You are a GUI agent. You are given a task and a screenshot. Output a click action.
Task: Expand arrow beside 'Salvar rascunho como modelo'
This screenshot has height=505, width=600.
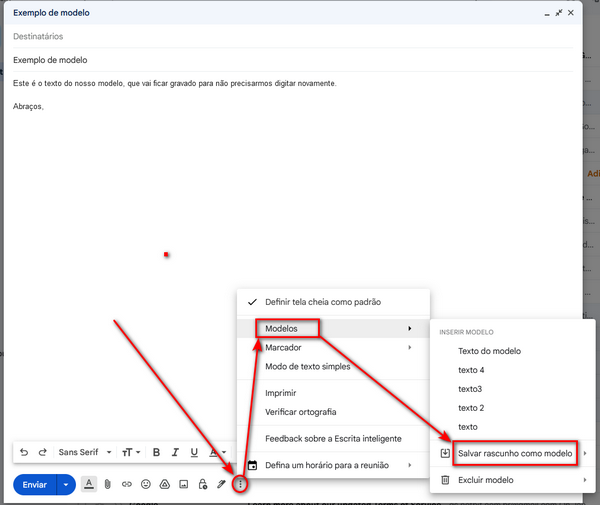(x=585, y=453)
